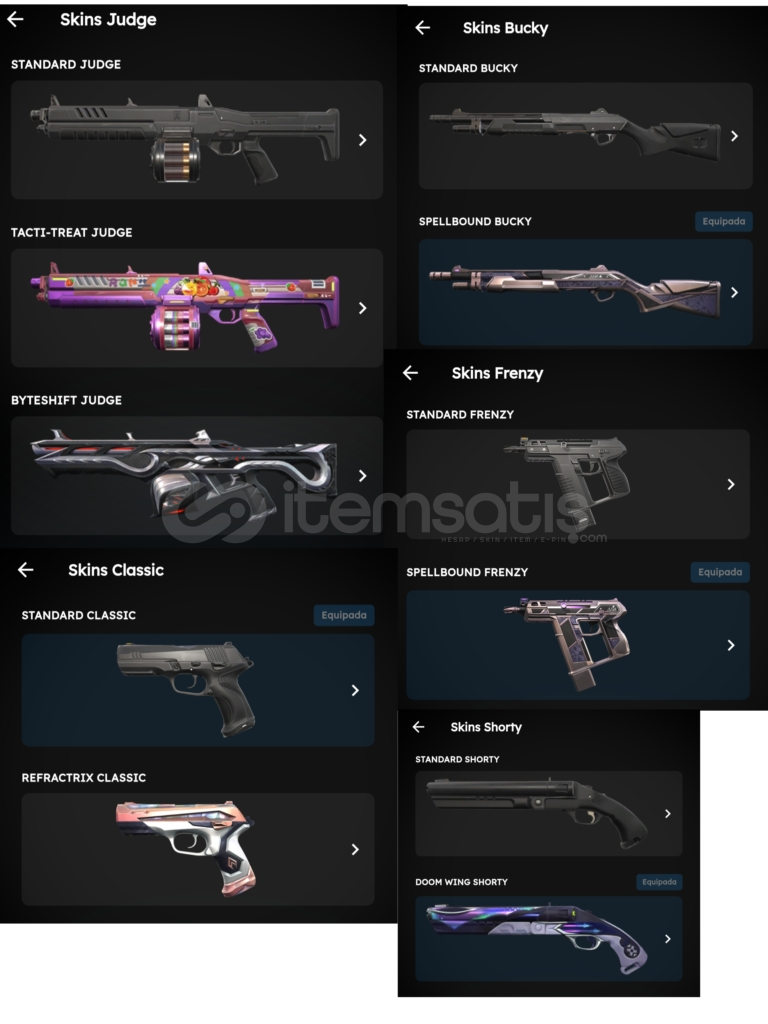
Task: Click Equipada badge on Standard Classic
Action: coord(344,615)
